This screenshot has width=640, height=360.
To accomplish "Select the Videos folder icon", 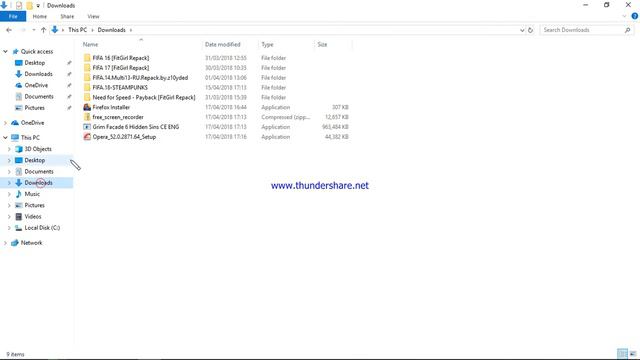I will pos(18,216).
